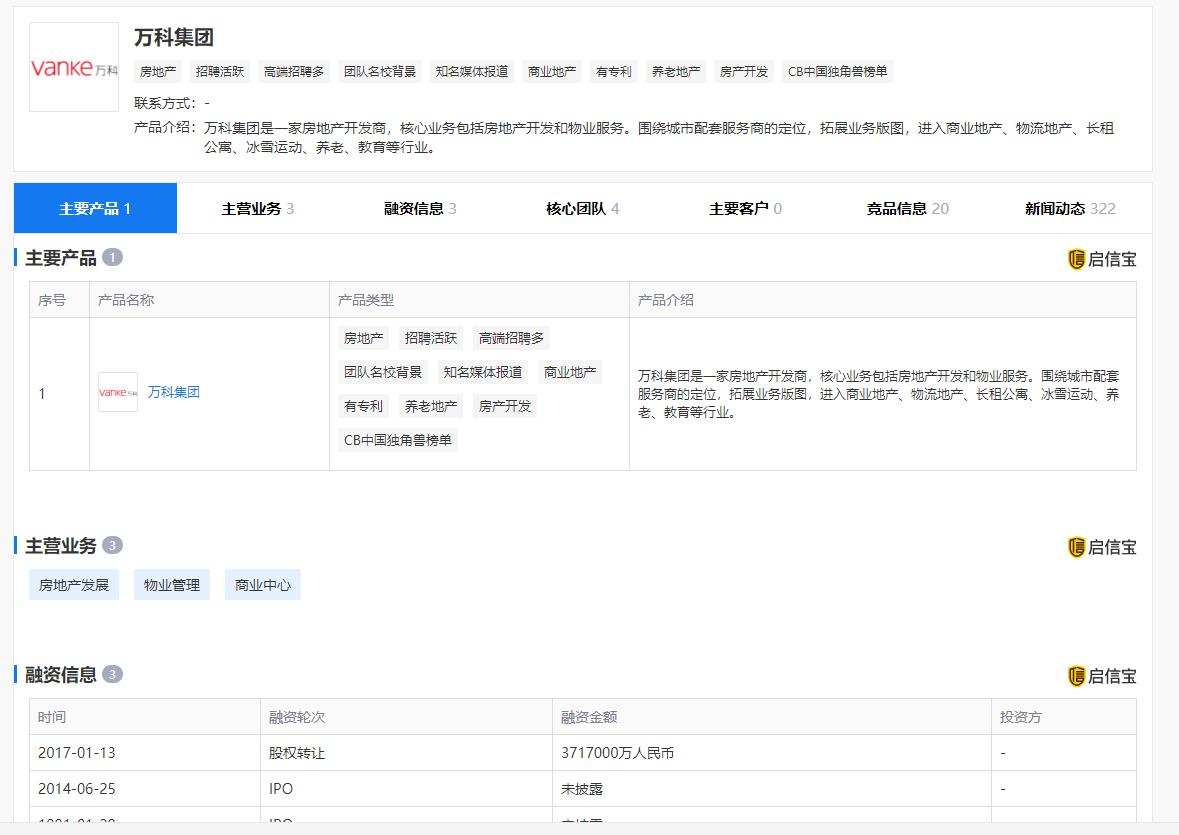This screenshot has height=835, width=1179.
Task: Click the 物业管理 business tag
Action: (171, 585)
